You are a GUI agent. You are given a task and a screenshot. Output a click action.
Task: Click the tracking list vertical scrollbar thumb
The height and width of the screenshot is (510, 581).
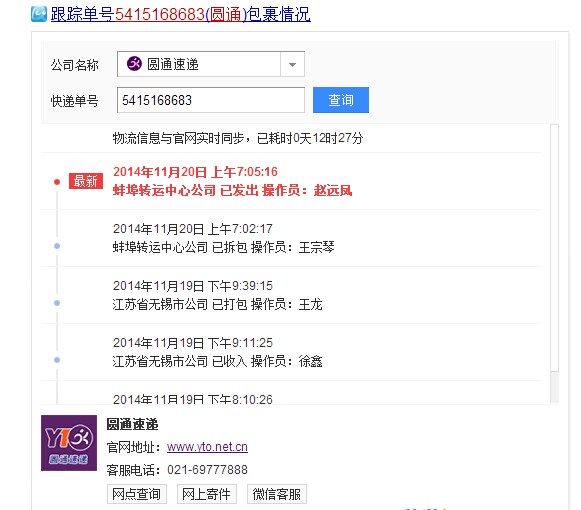click(554, 248)
